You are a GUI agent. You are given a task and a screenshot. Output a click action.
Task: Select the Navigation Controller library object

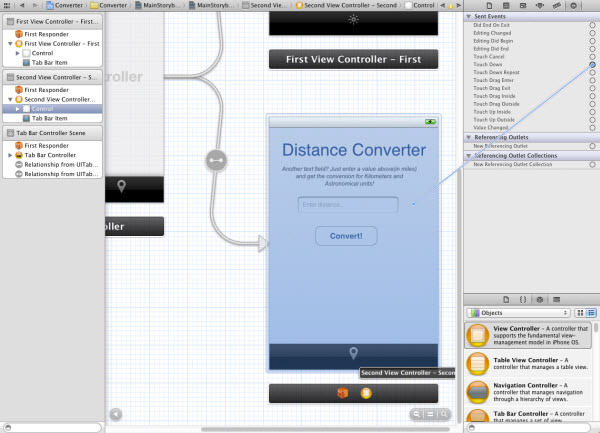click(x=528, y=392)
